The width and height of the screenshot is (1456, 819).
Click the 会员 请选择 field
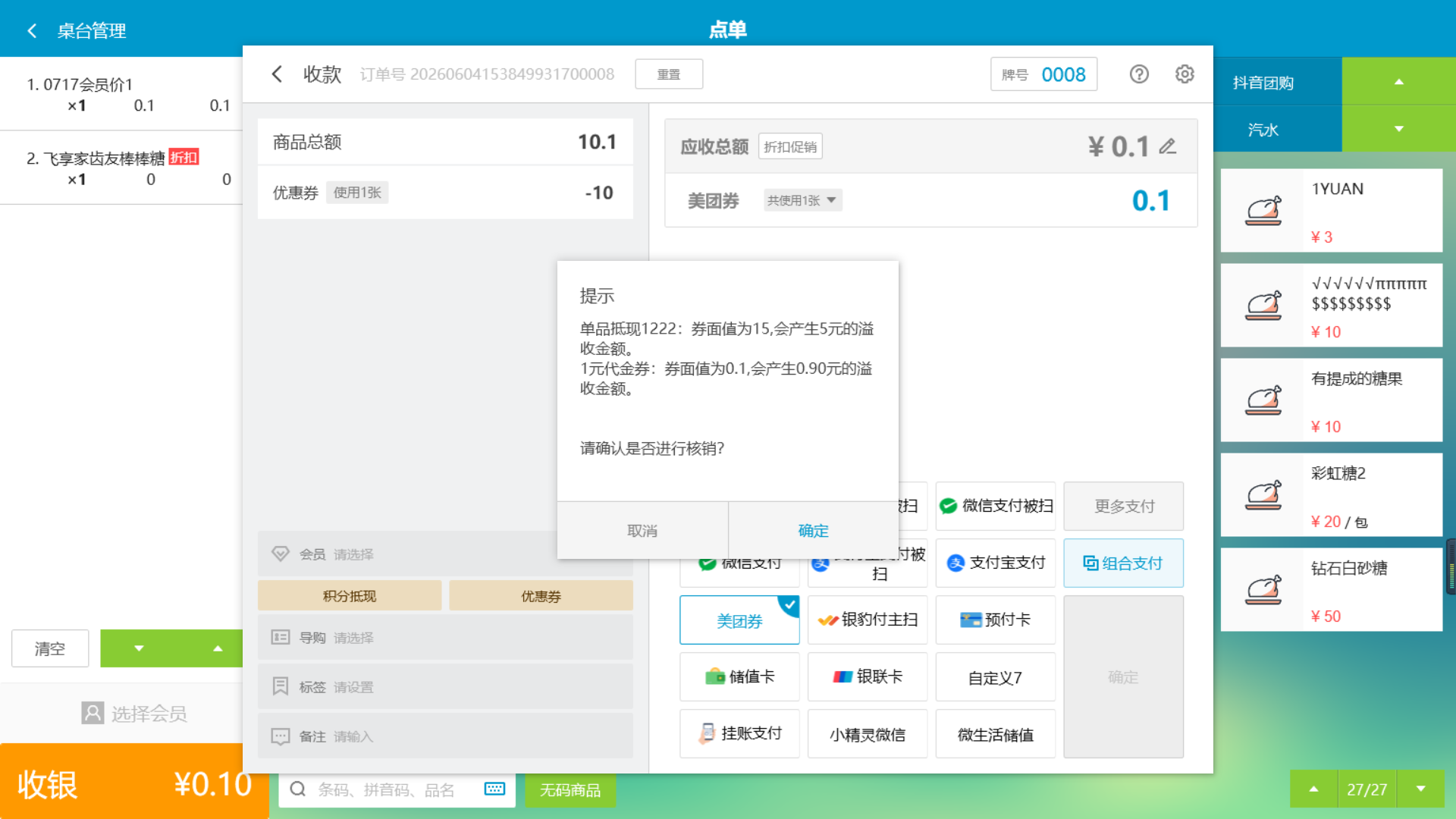(x=445, y=554)
